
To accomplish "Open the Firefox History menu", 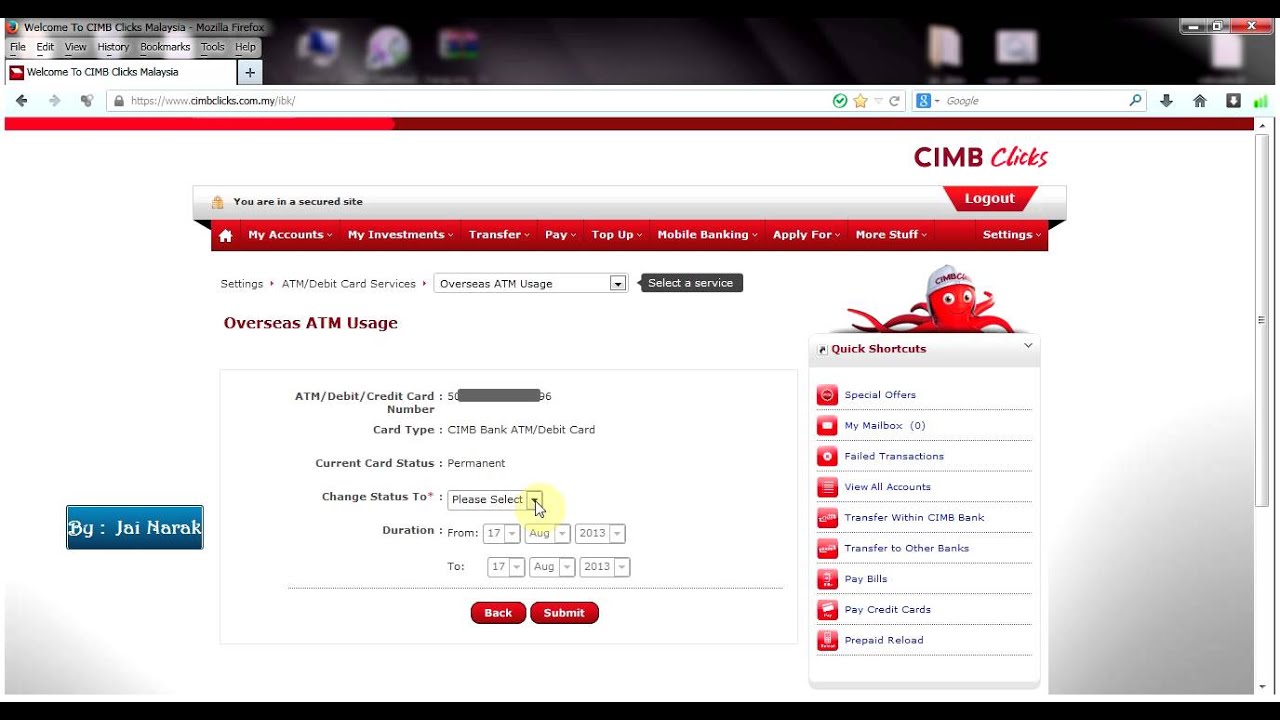I will pos(113,47).
